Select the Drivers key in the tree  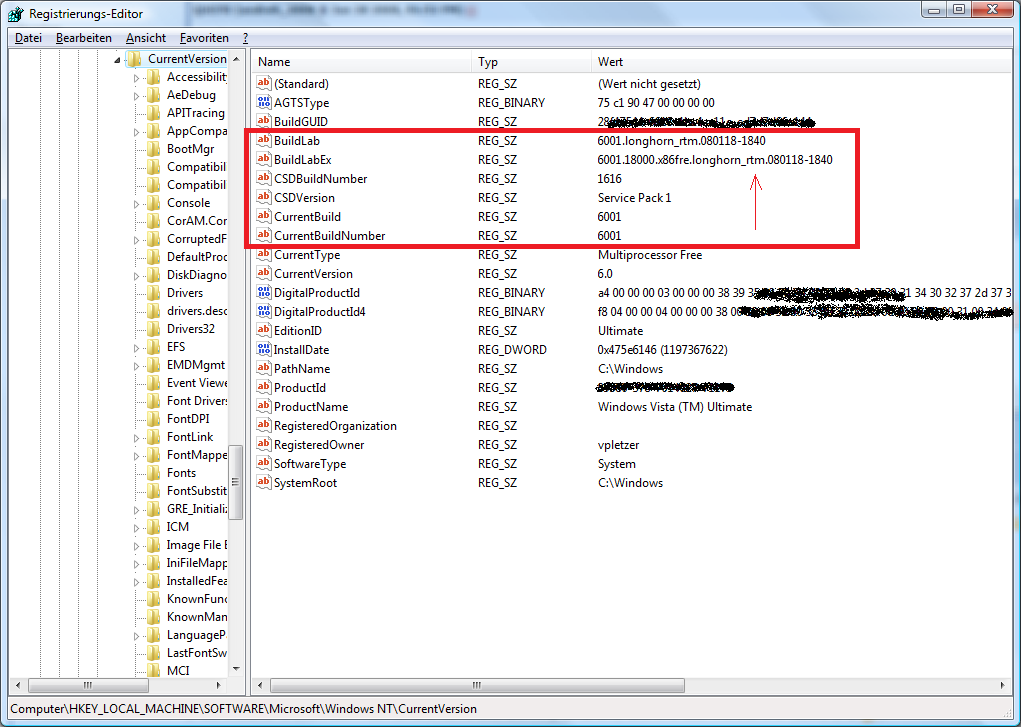(185, 293)
